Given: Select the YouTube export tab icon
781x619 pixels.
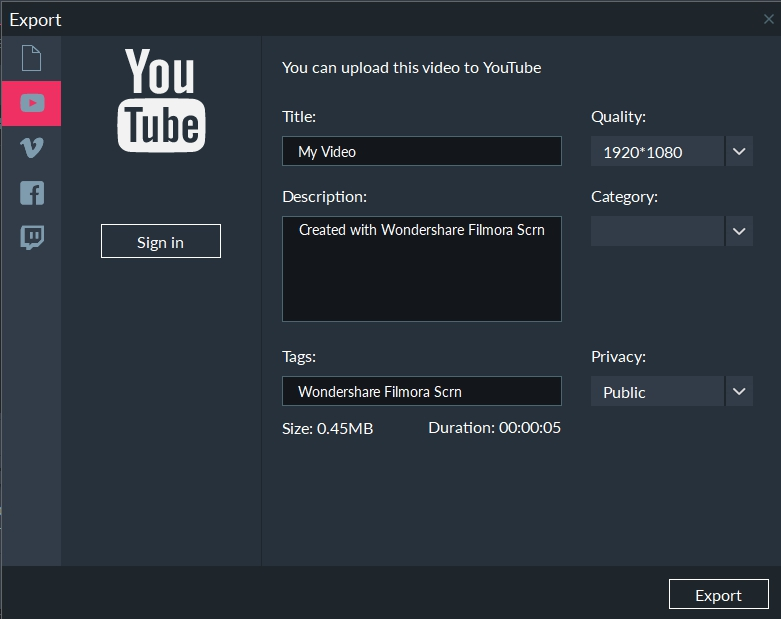Looking at the screenshot, I should (x=32, y=104).
